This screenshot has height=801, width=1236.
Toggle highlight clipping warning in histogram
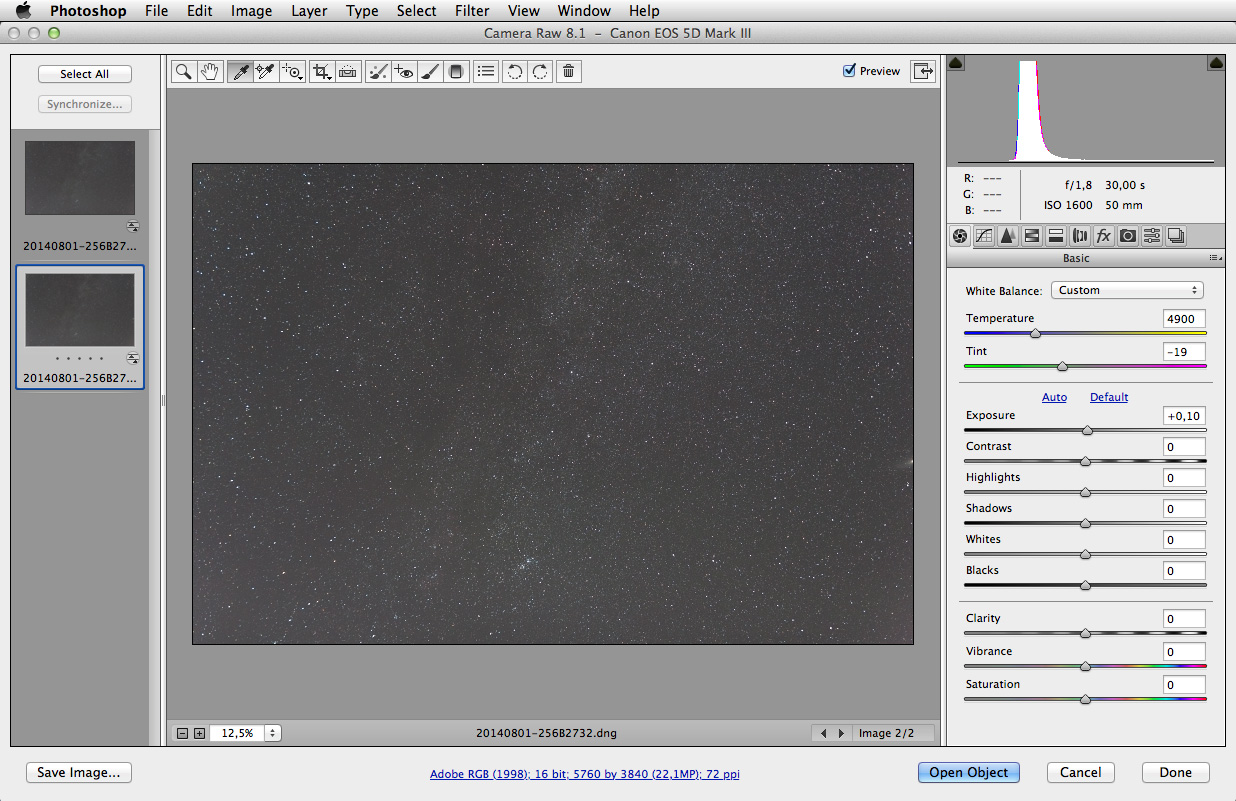pyautogui.click(x=1216, y=63)
